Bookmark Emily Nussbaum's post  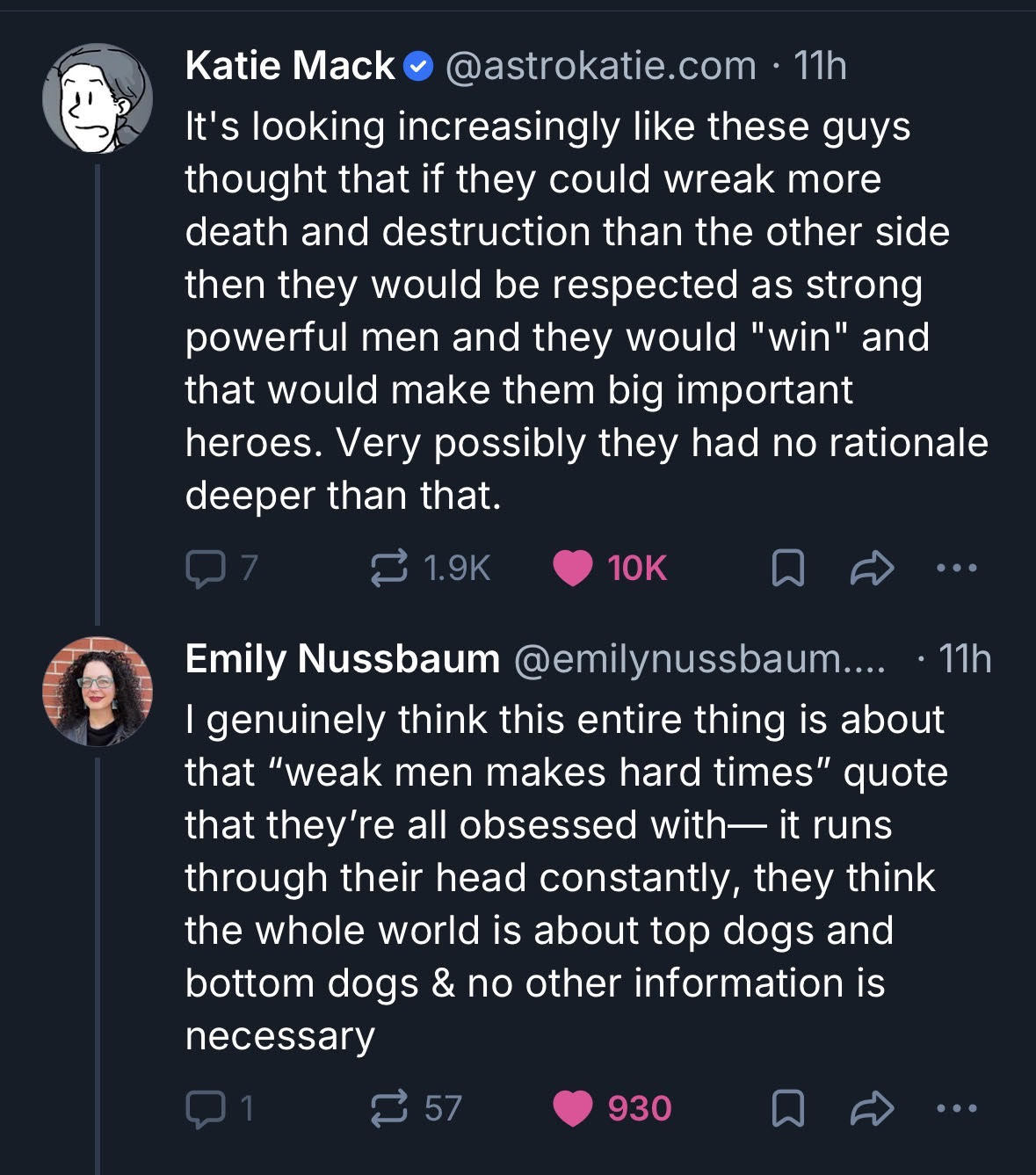point(787,1108)
